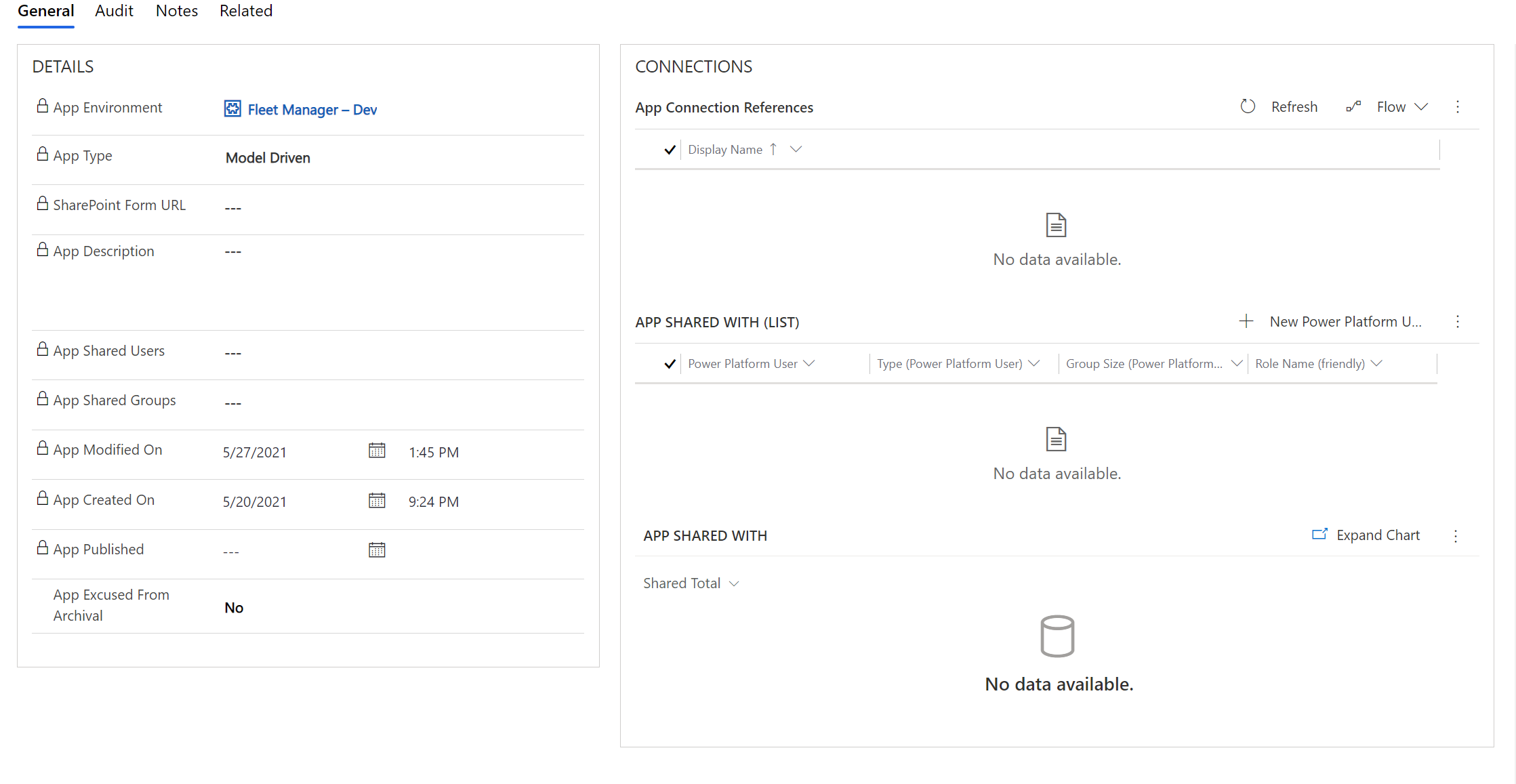Screen dimensions: 1516x784
Task: Click the Refresh icon in App Connection References
Action: 1248,106
